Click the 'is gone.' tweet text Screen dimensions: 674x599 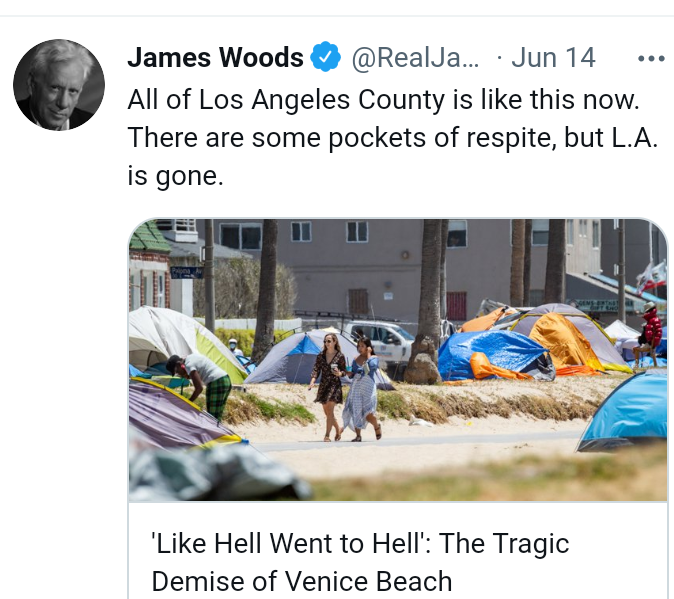pos(175,176)
